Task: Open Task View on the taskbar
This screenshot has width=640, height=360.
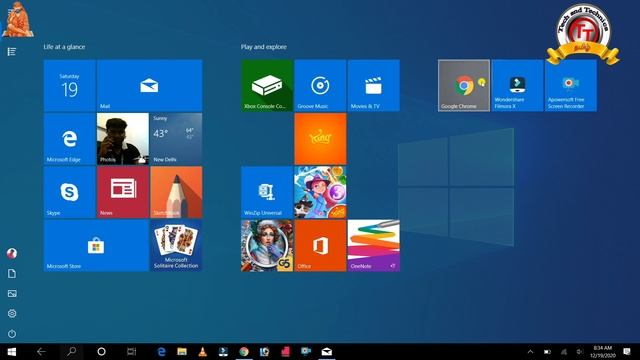Action: click(x=131, y=351)
